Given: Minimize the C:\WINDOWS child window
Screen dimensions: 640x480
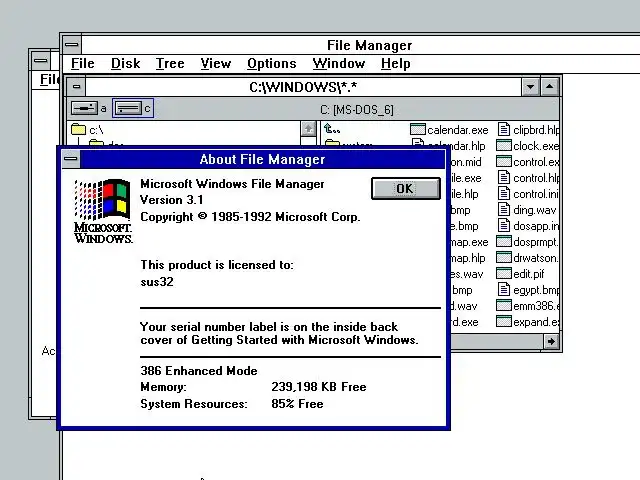Looking at the screenshot, I should coord(530,87).
